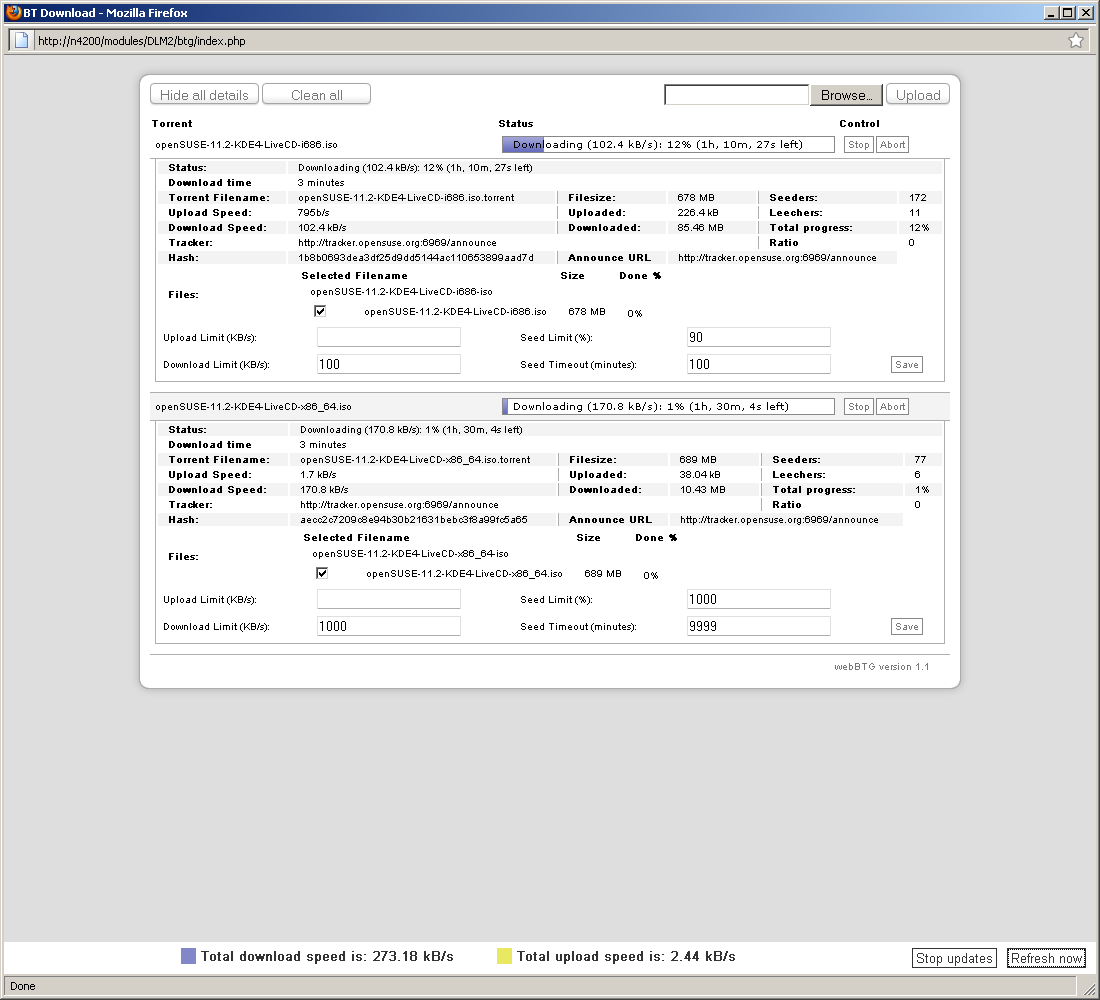The height and width of the screenshot is (1000, 1100).
Task: Click the x86_64 torrent download progress bar
Action: click(x=668, y=406)
